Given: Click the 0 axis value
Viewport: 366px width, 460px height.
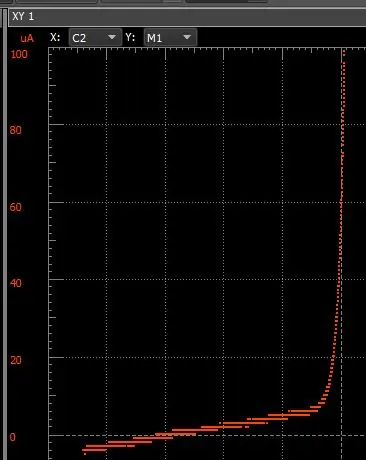Looking at the screenshot, I should (x=12, y=437).
